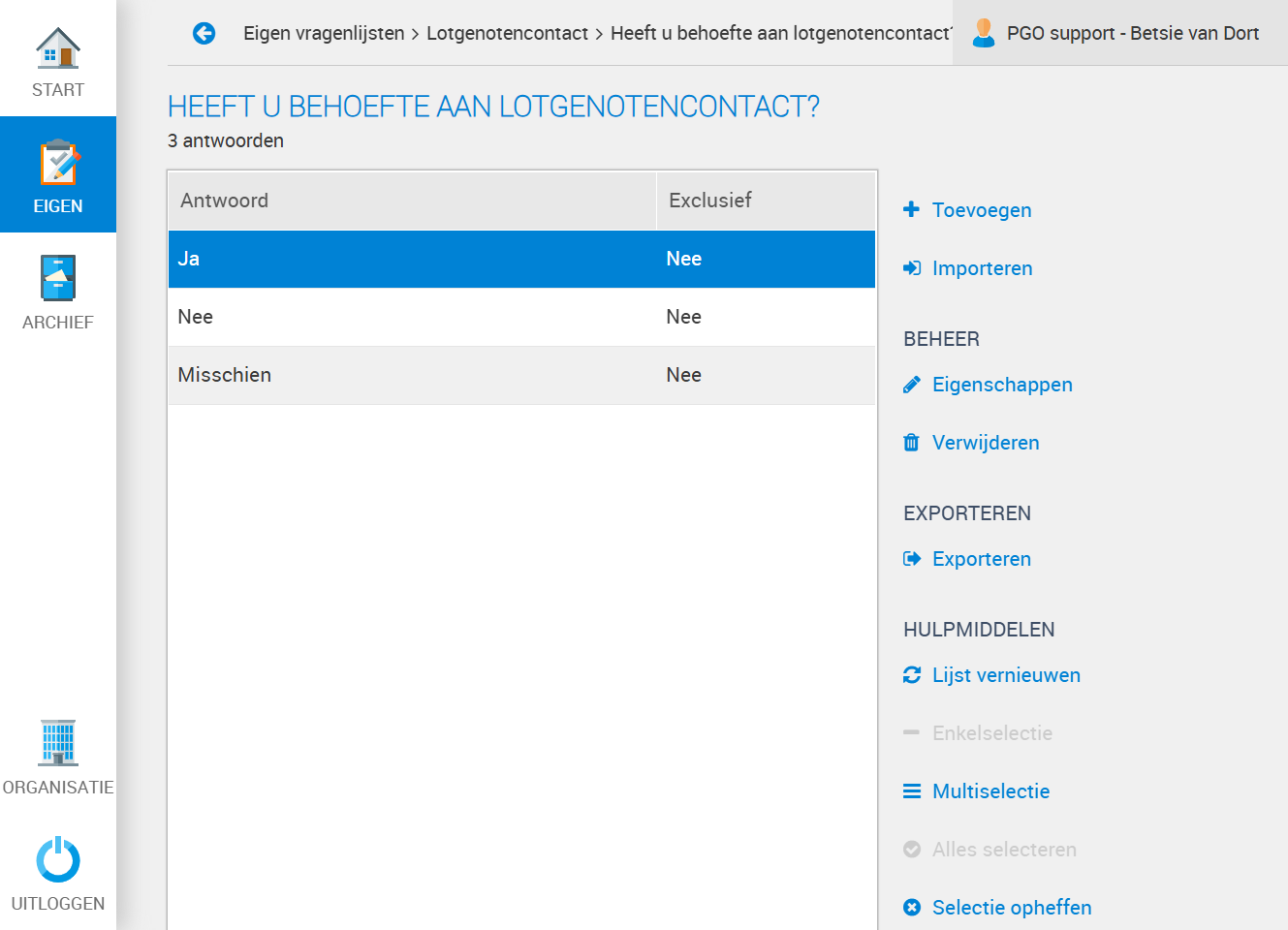Click the pencil icon beside Eigenschappen
This screenshot has height=930, width=1288.
(911, 385)
